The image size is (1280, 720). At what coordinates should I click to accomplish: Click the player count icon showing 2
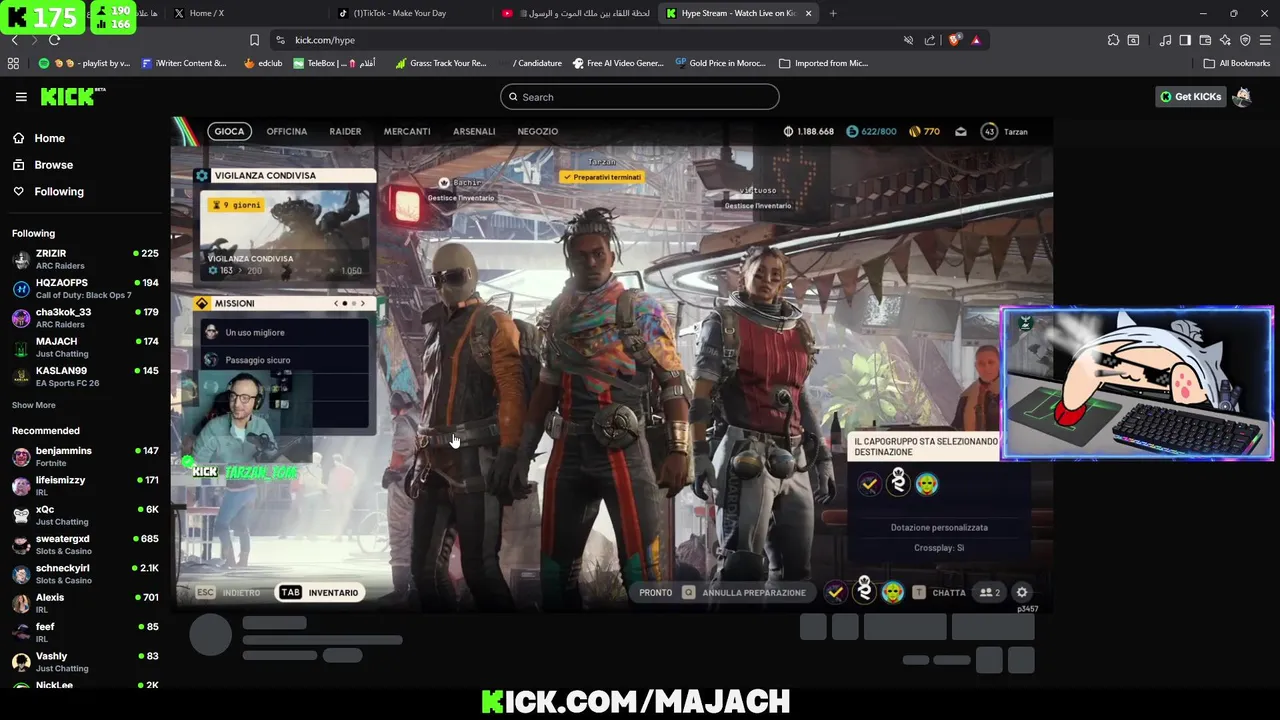click(x=990, y=592)
